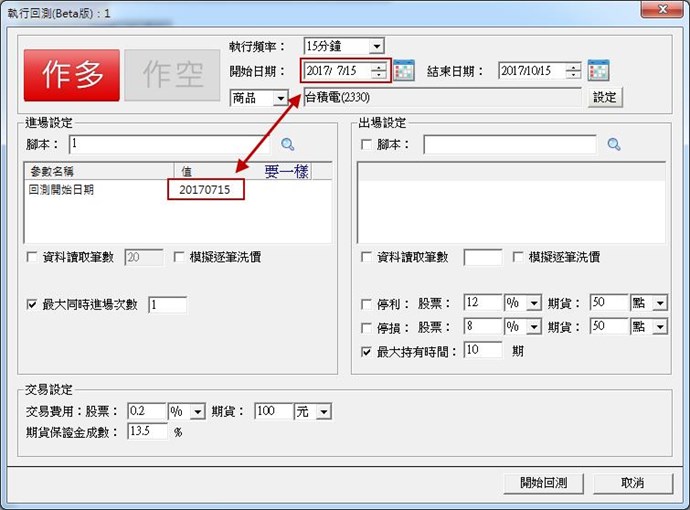Enable the exit 腳本 checkbox

[366, 144]
